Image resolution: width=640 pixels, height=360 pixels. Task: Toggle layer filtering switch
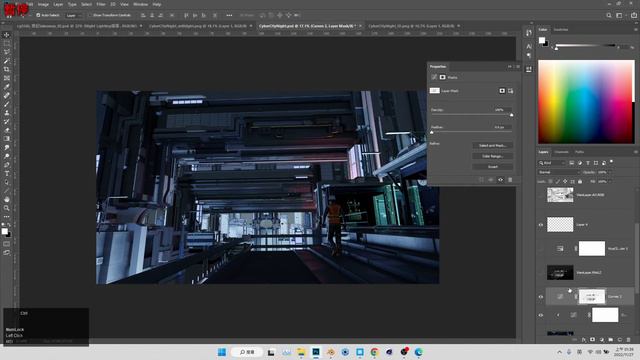click(611, 162)
